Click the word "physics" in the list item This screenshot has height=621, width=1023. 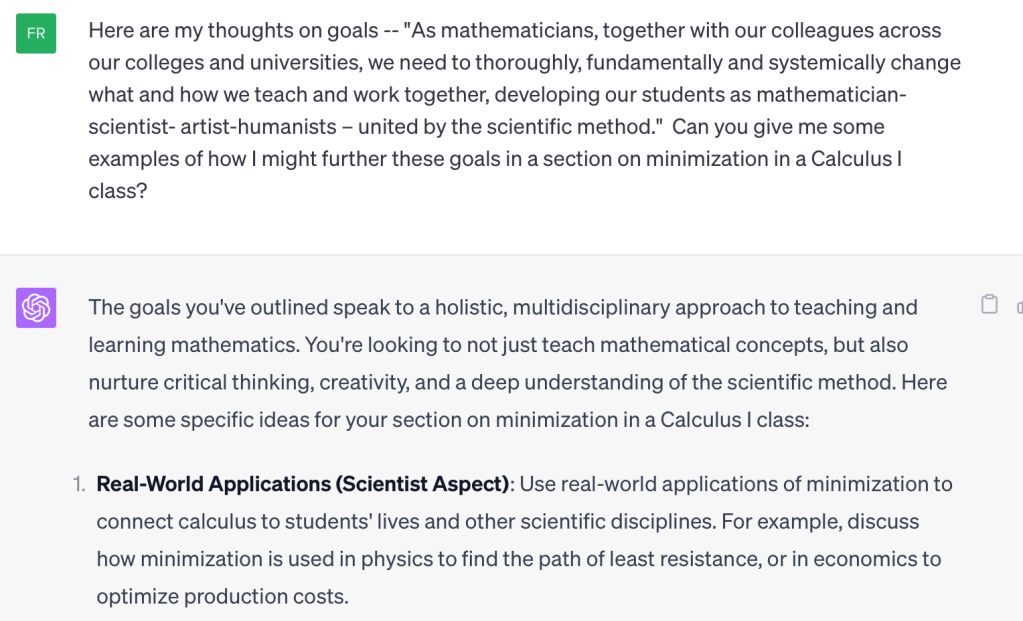point(376,559)
